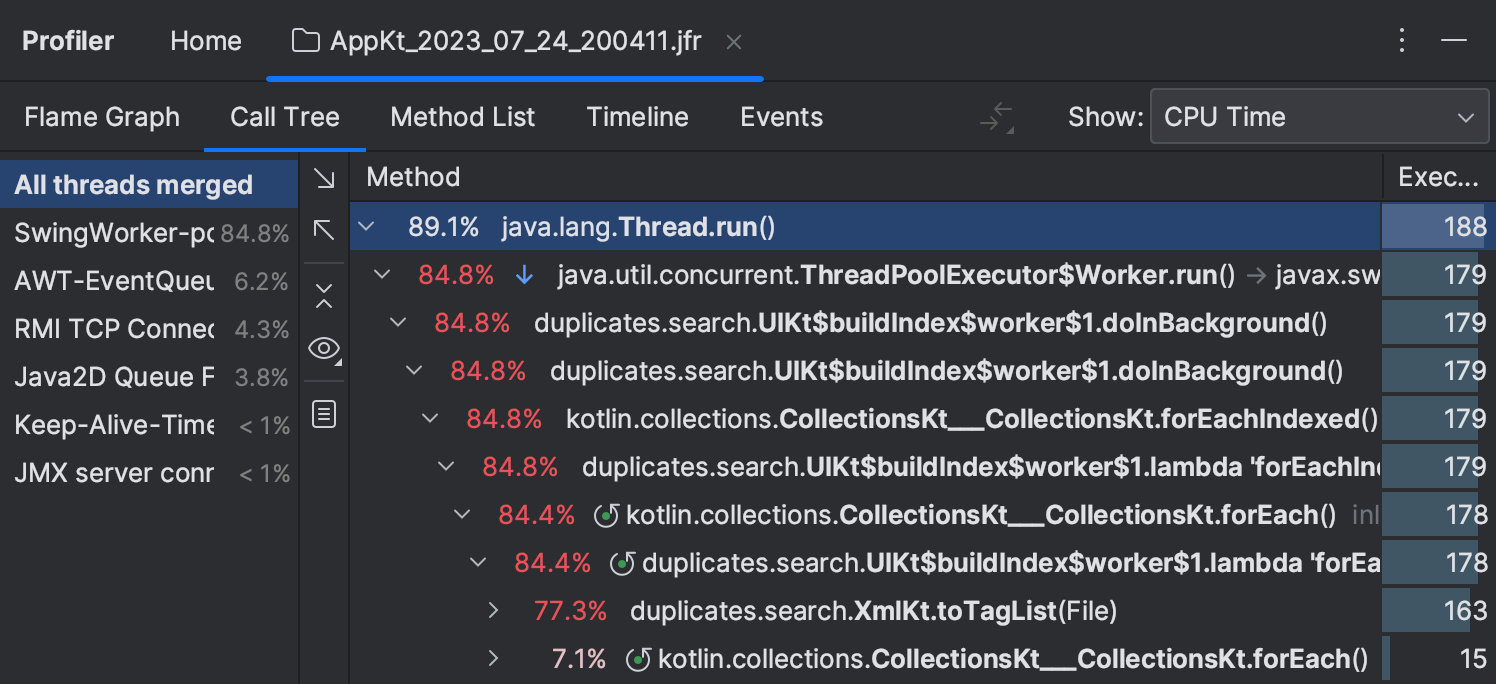
Task: Collapse the java.lang.Thread.run() node
Action: click(x=367, y=226)
